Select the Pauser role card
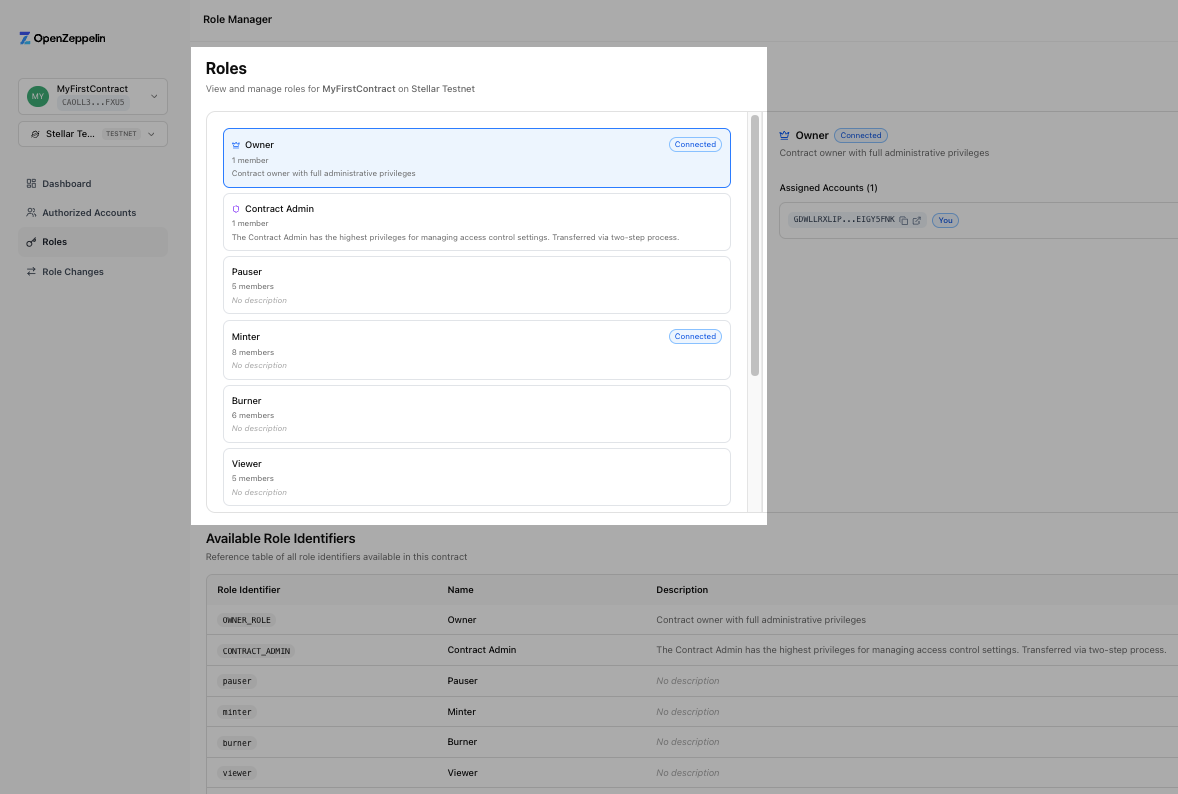The height and width of the screenshot is (794, 1178). tap(477, 284)
